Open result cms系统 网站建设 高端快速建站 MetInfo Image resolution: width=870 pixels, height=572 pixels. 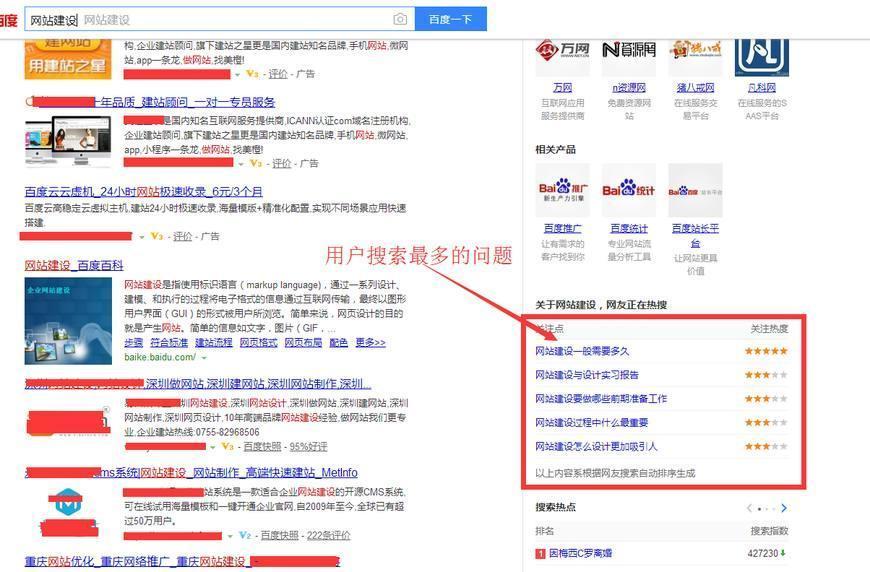191,473
